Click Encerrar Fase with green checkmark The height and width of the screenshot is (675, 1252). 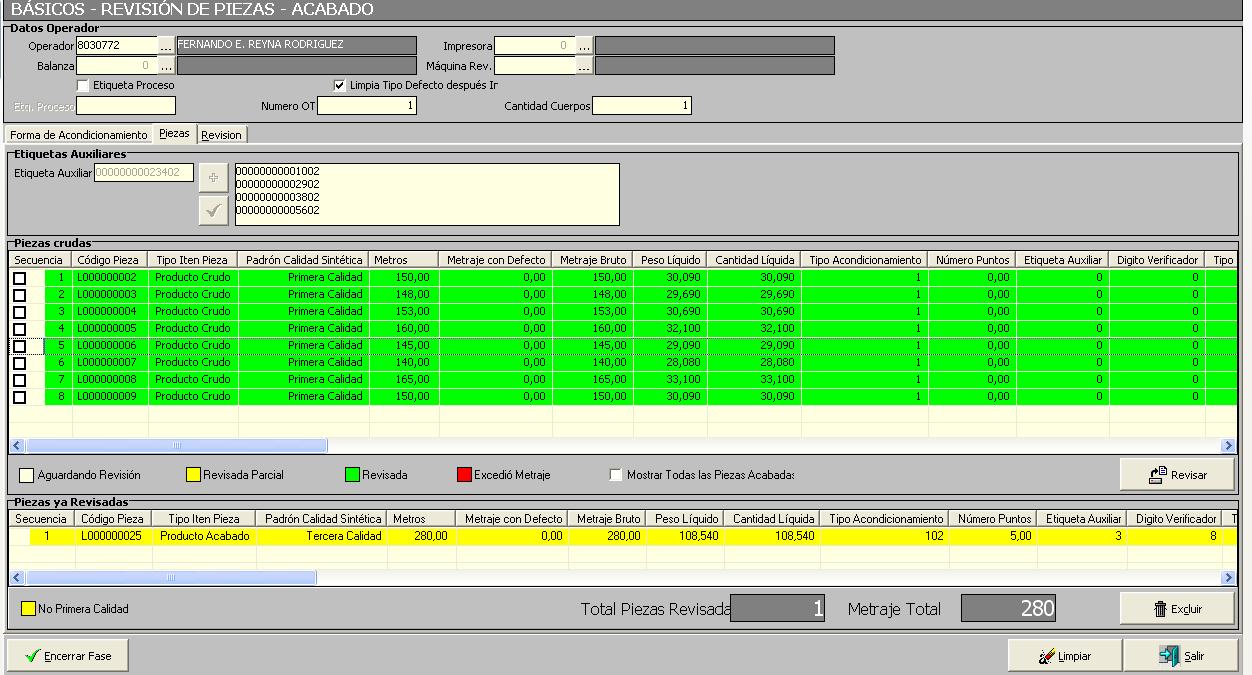(x=68, y=656)
